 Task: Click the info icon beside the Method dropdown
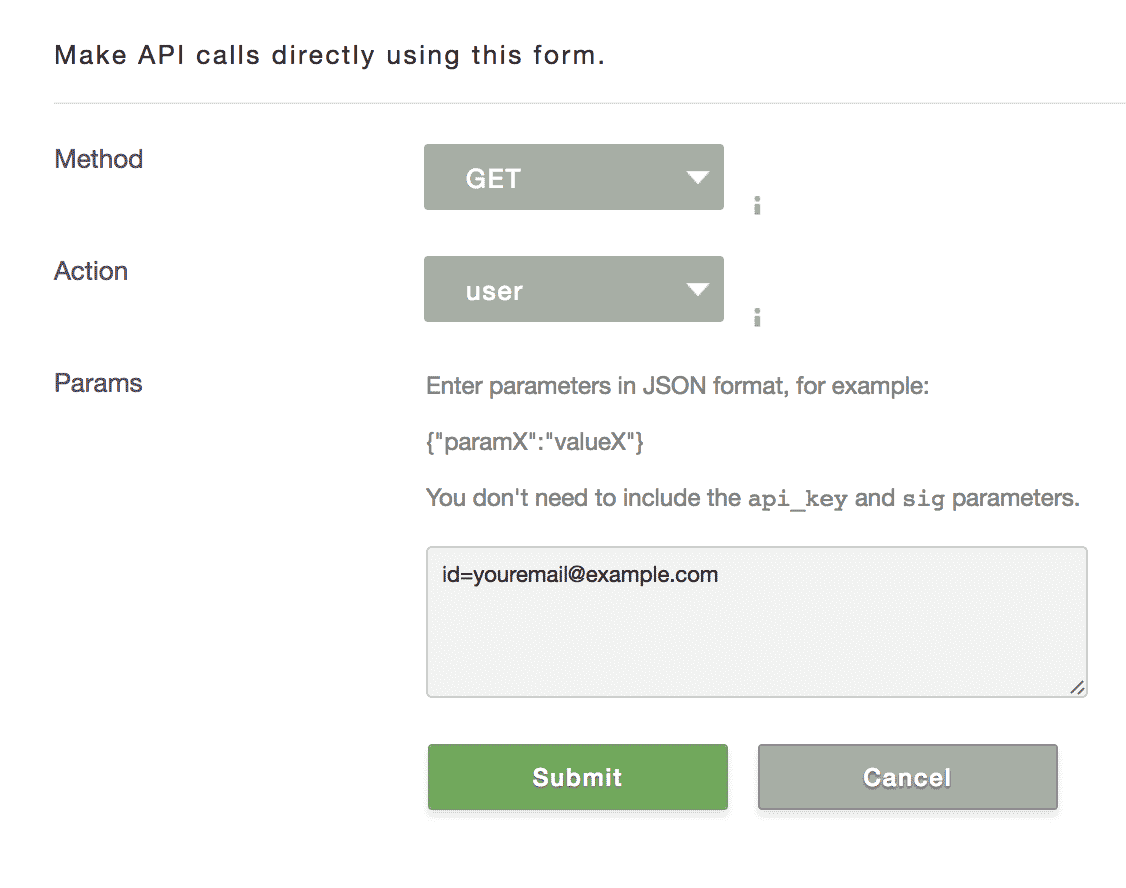point(757,207)
